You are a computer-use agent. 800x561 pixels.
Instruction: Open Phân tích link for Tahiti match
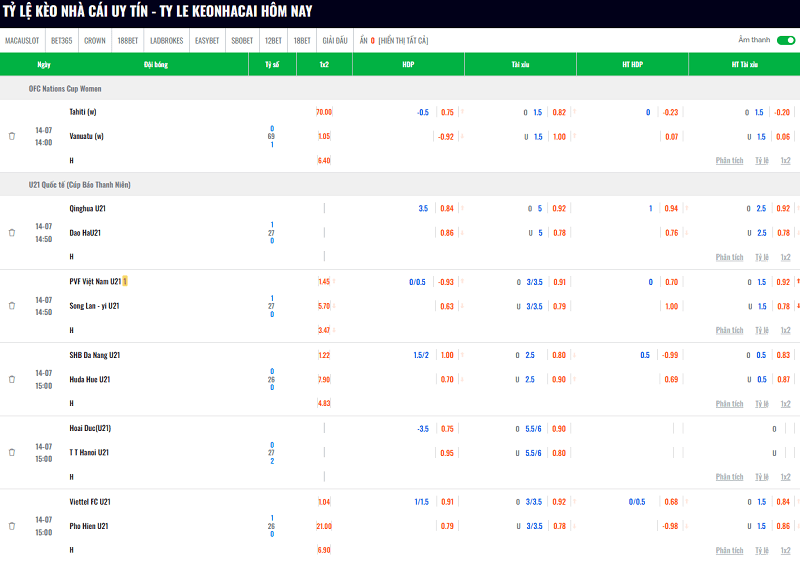pyautogui.click(x=729, y=161)
